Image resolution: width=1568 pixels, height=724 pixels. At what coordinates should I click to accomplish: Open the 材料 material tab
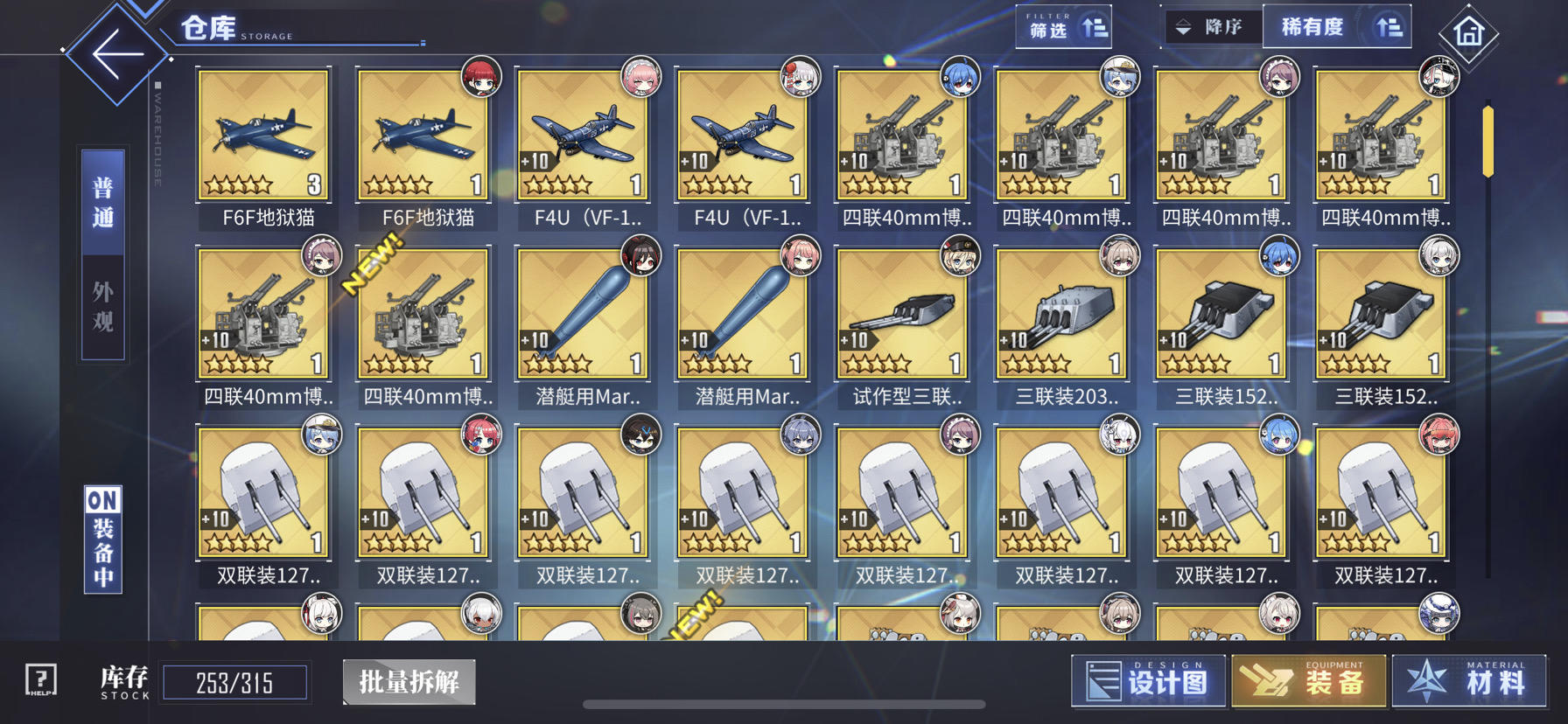[x=1470, y=680]
